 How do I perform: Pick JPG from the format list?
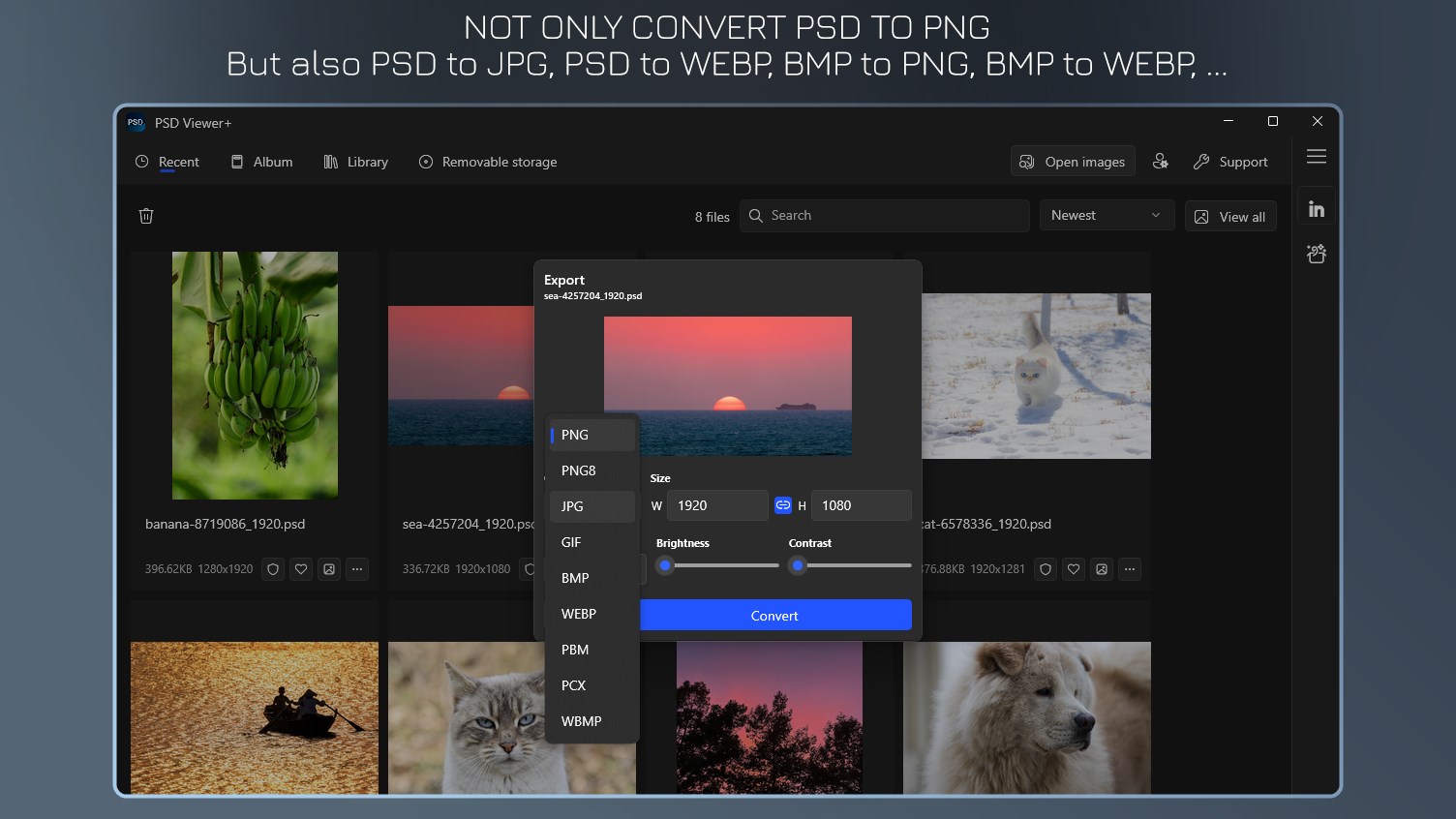coord(592,506)
